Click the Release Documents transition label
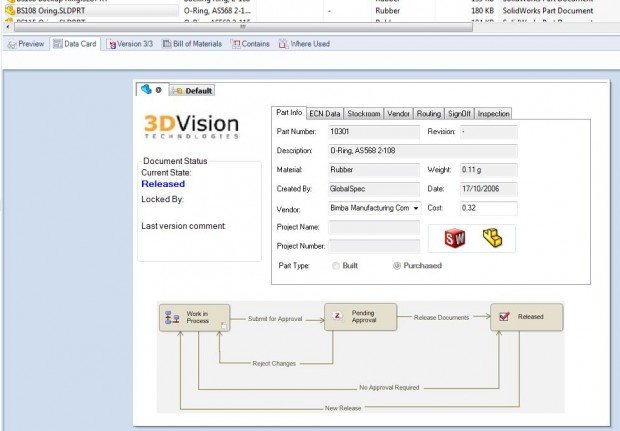The image size is (620, 431). click(441, 318)
